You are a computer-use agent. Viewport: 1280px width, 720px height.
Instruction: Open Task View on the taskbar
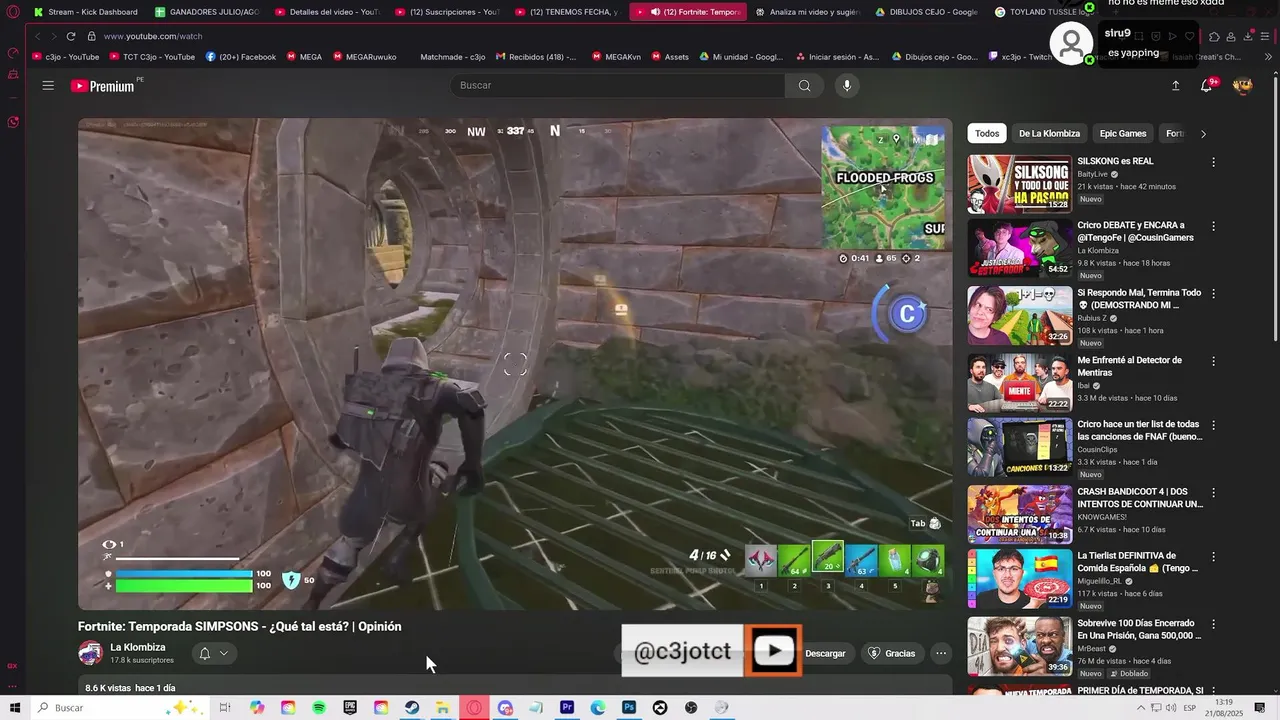pyautogui.click(x=225, y=708)
